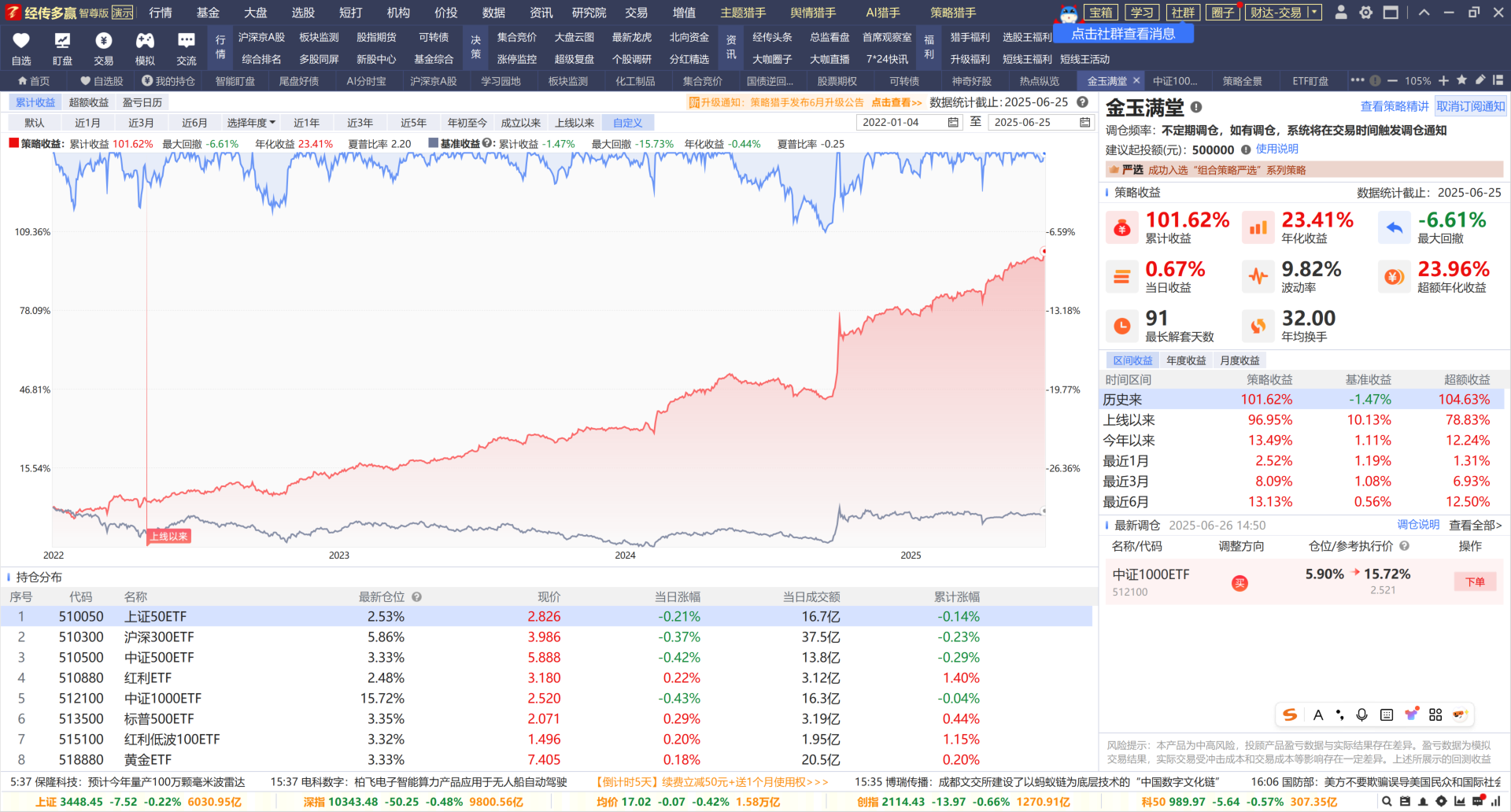Collapse the toolbar with the up chevron

(1424, 13)
